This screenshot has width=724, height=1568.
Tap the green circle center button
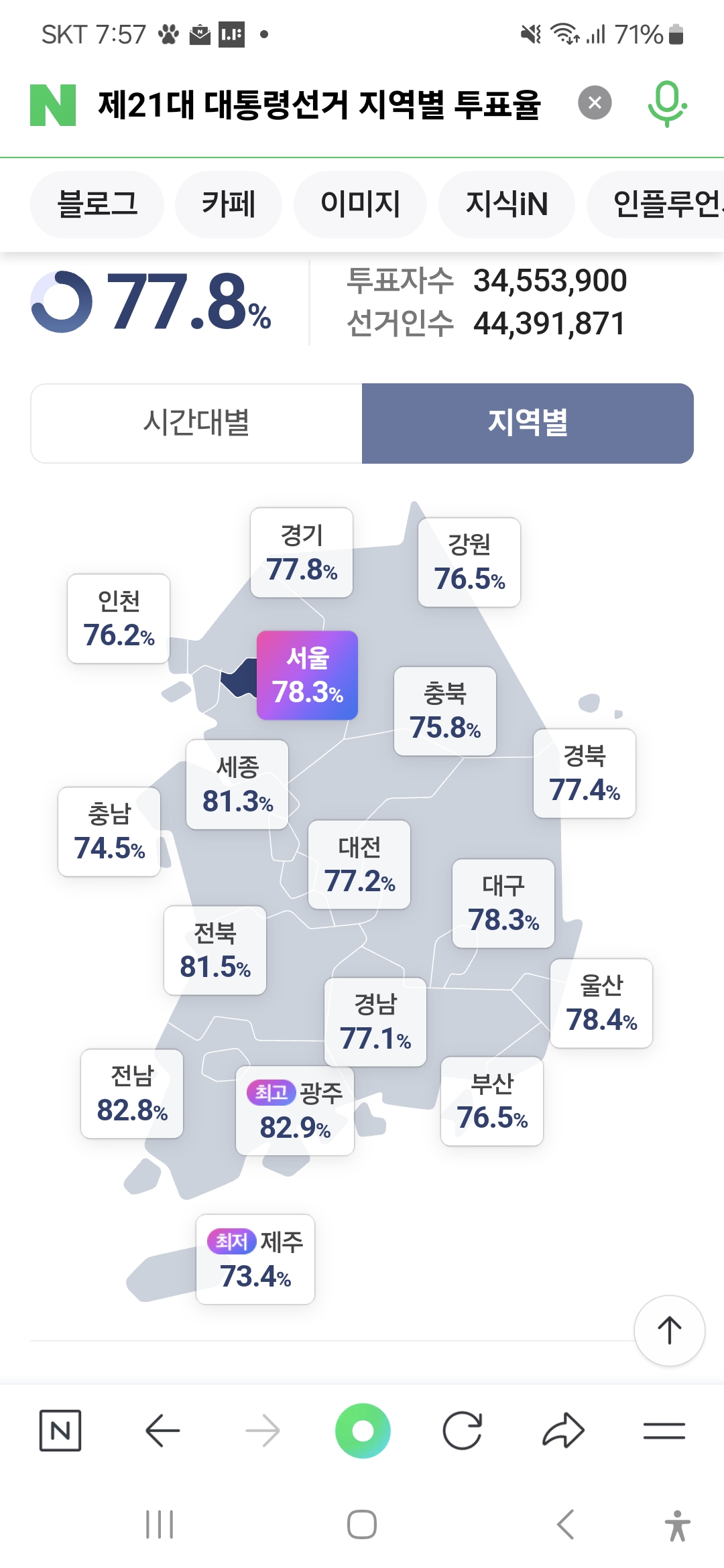click(x=363, y=1431)
